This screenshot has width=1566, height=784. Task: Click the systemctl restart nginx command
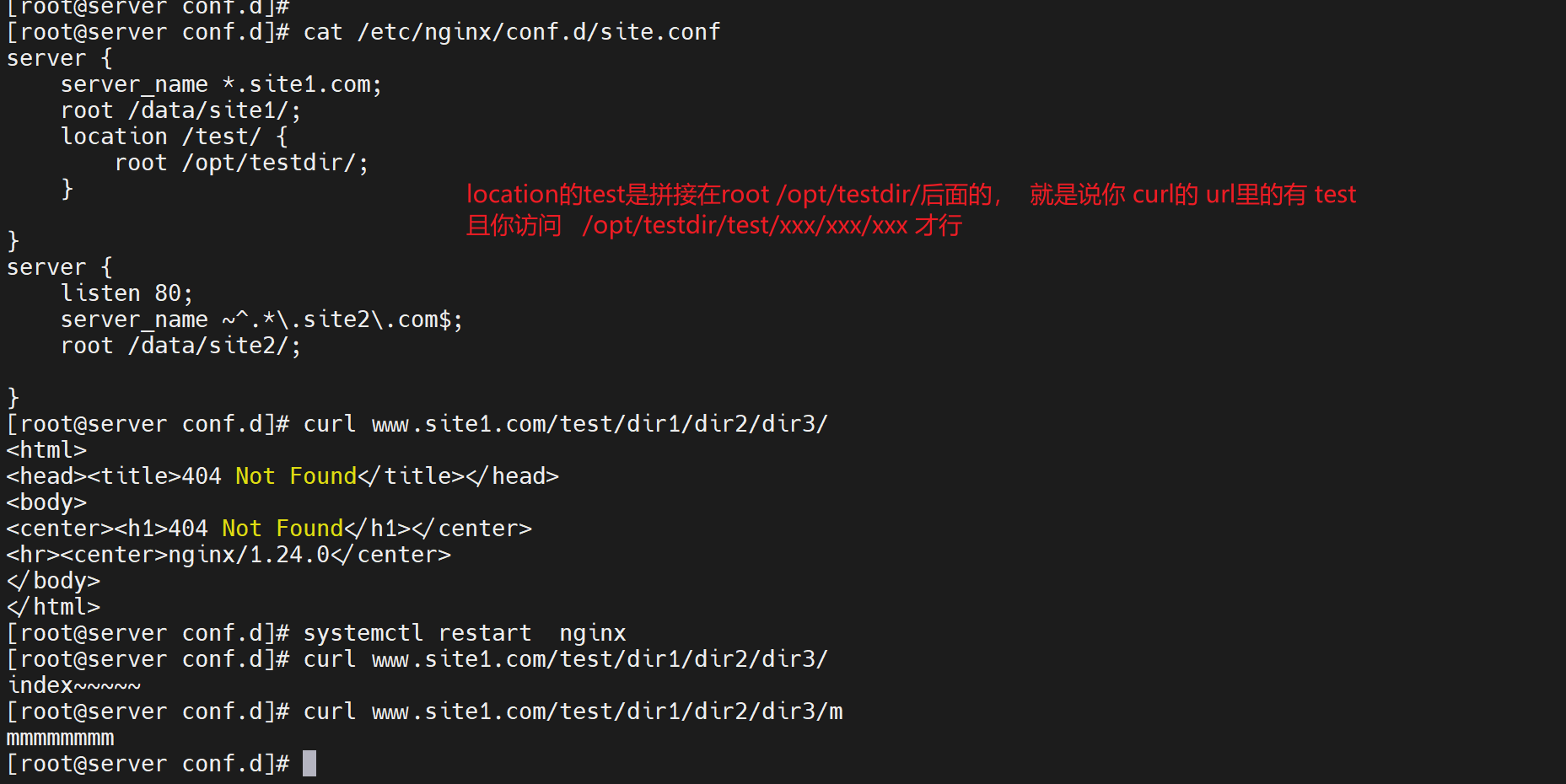pyautogui.click(x=464, y=633)
